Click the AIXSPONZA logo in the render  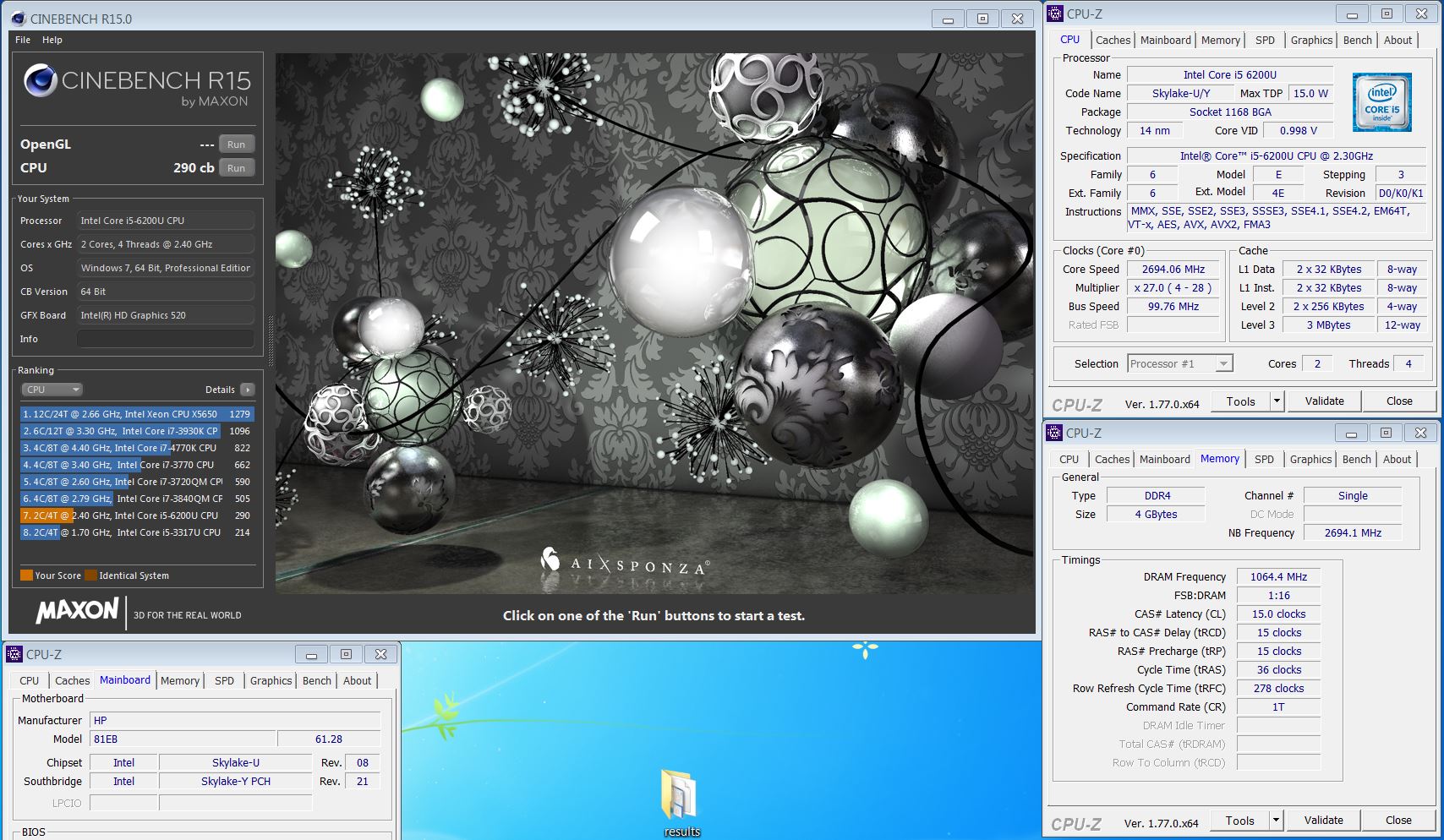coord(625,561)
